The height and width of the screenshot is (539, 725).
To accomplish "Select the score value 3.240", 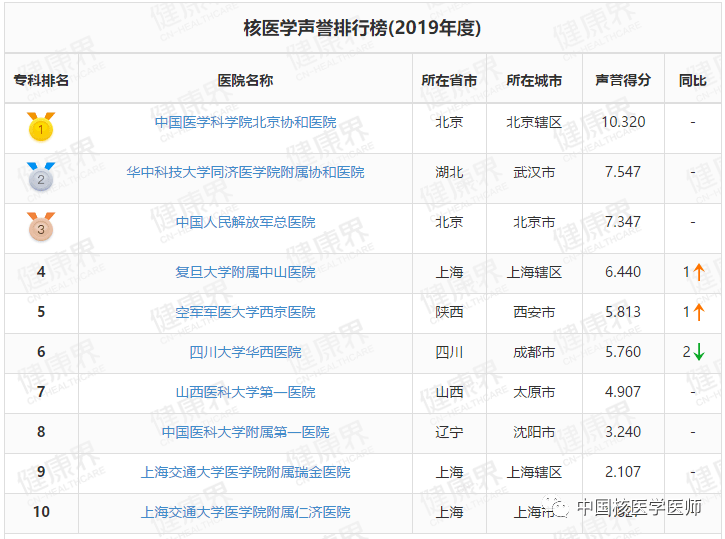I will [x=623, y=432].
